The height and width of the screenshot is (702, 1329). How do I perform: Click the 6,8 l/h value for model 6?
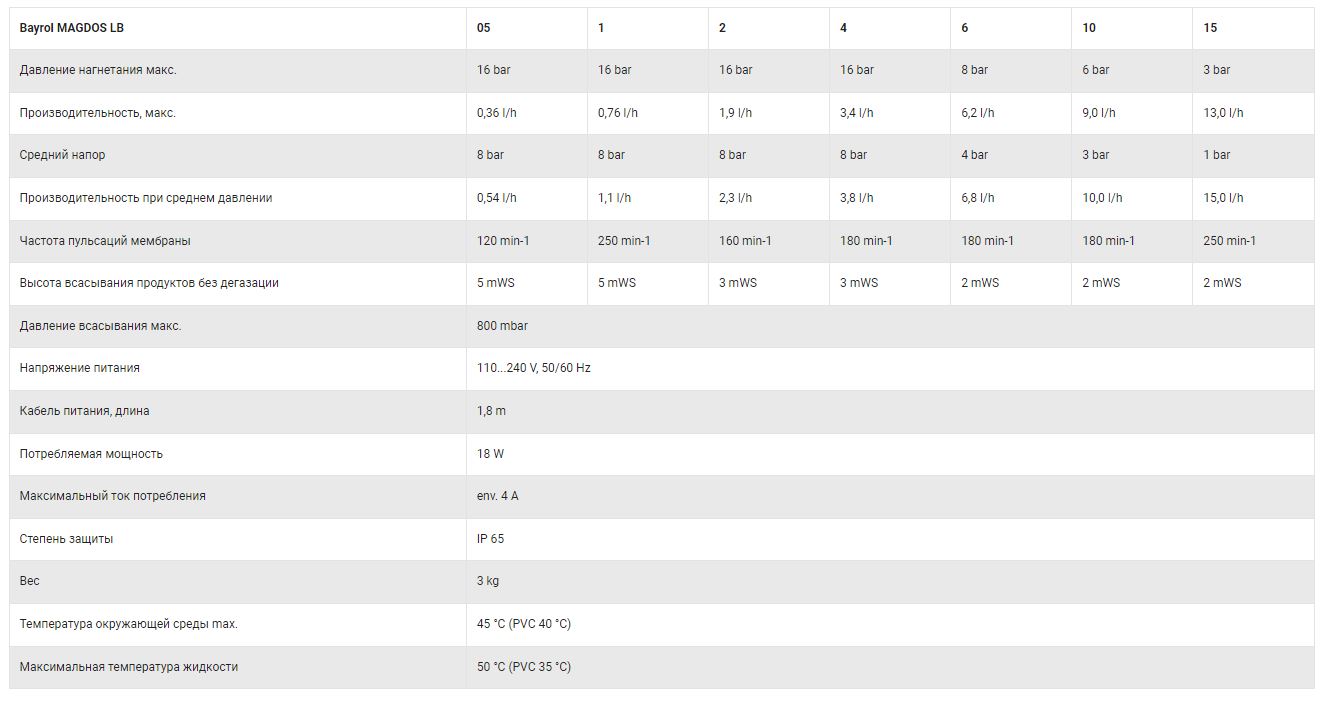pos(978,198)
